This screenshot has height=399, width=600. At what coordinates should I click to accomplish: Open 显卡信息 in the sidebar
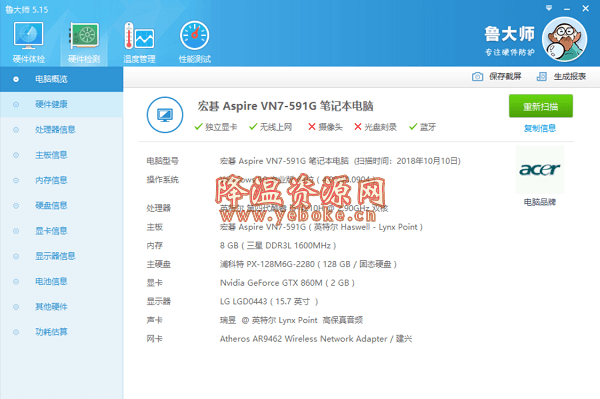(x=62, y=231)
